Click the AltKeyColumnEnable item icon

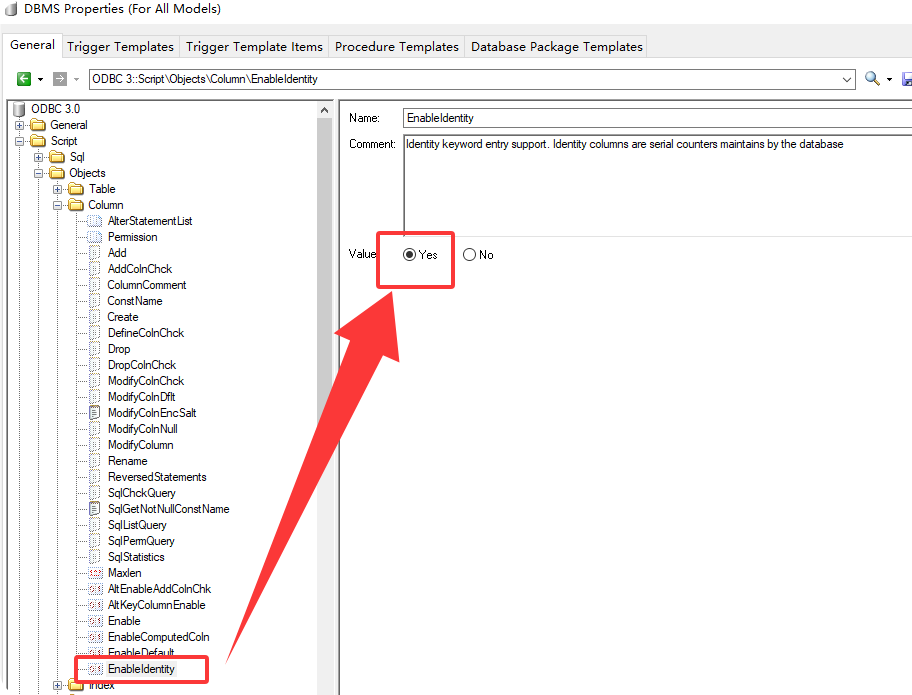click(95, 605)
